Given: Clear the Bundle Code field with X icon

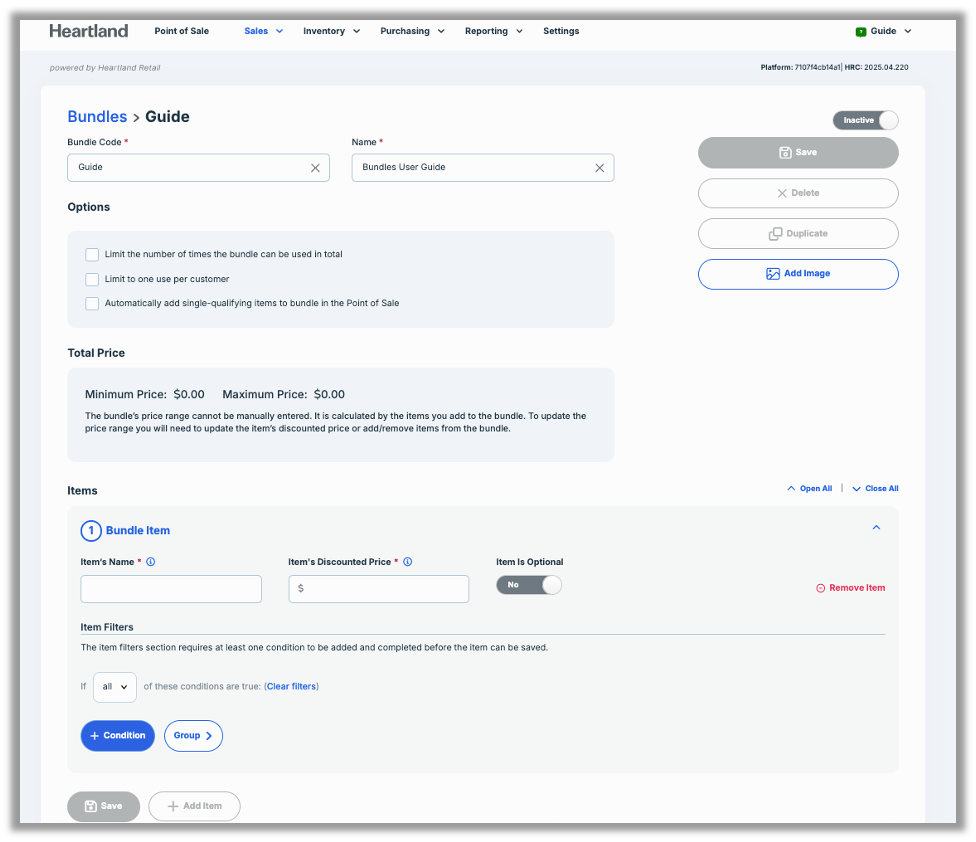Looking at the screenshot, I should pyautogui.click(x=315, y=168).
